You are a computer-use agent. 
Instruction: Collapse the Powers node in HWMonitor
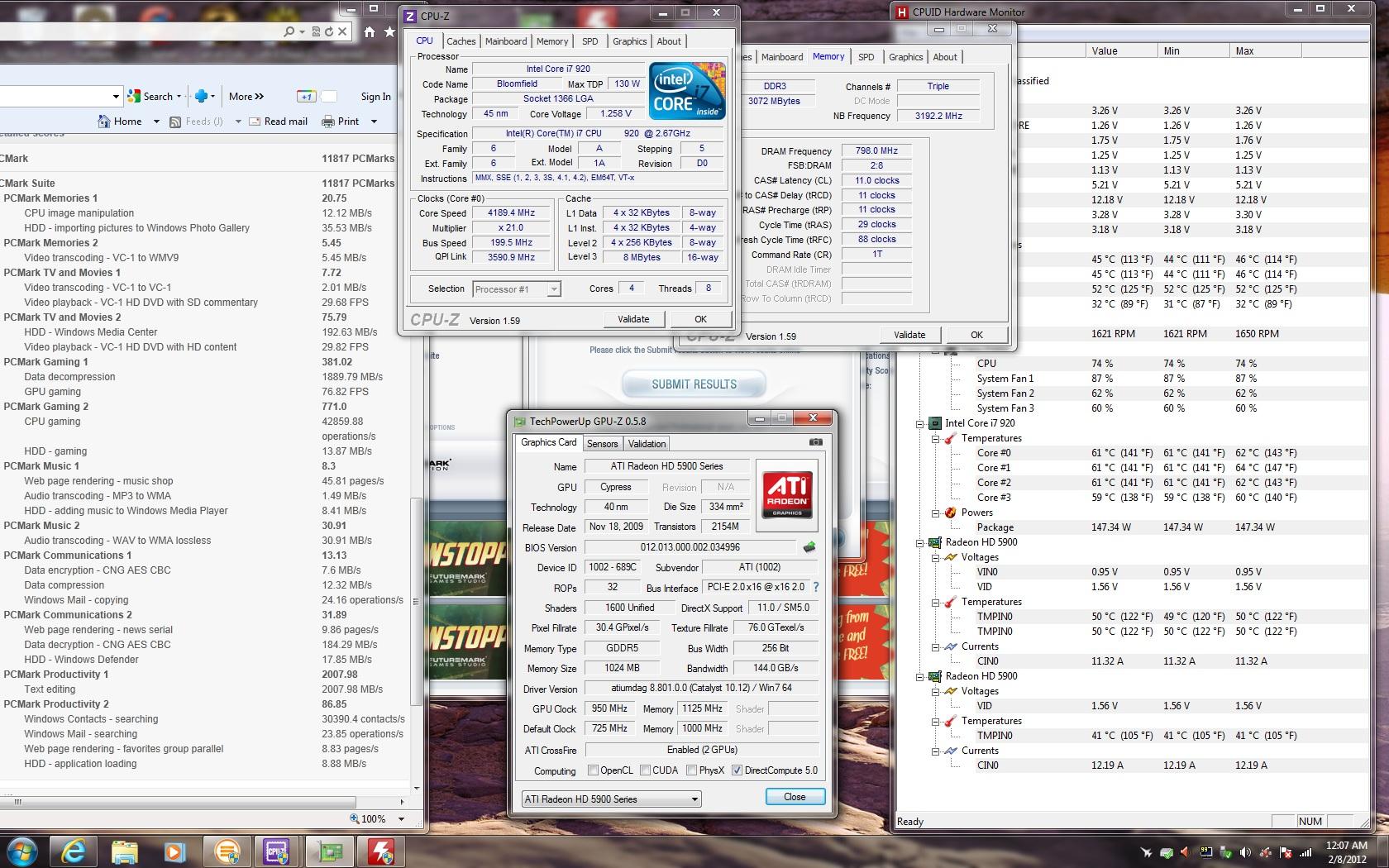(x=935, y=513)
